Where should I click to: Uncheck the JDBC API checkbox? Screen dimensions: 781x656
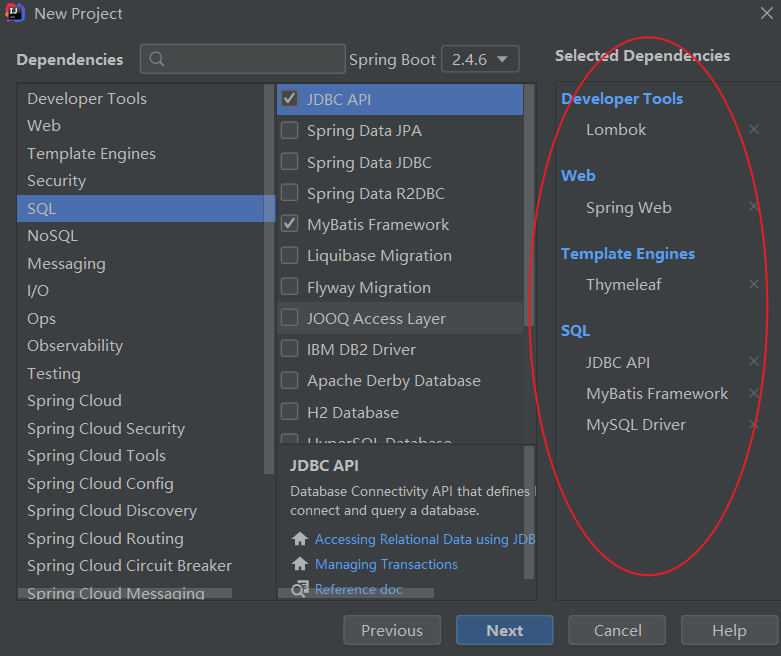pyautogui.click(x=289, y=99)
